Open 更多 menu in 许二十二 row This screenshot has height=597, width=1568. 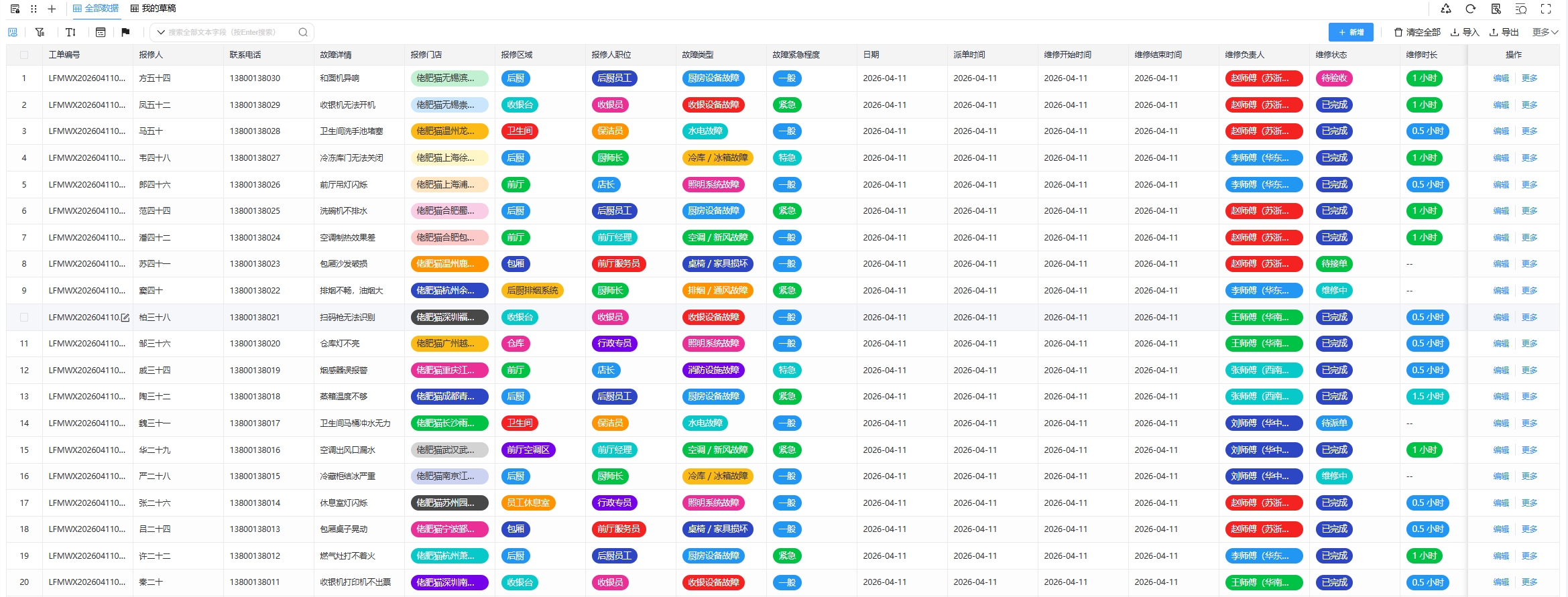click(x=1529, y=556)
